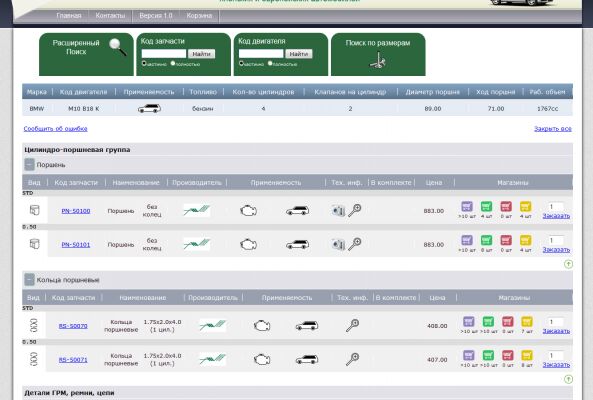Image resolution: width=593 pixels, height=400 pixels.
Task: Click the piston view icon for PN-50101
Action: 34,244
